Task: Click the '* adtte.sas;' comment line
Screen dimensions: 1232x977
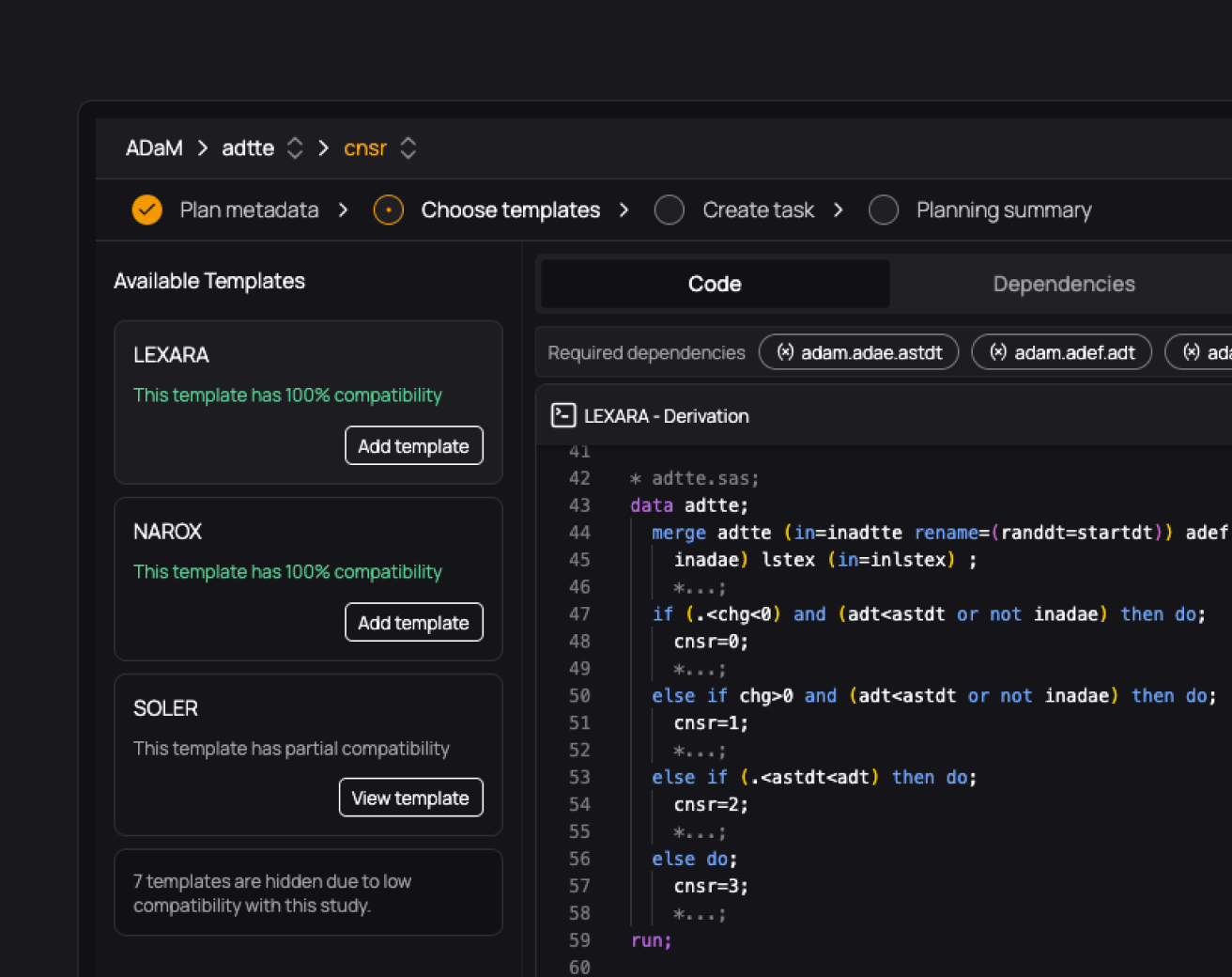Action: click(694, 478)
